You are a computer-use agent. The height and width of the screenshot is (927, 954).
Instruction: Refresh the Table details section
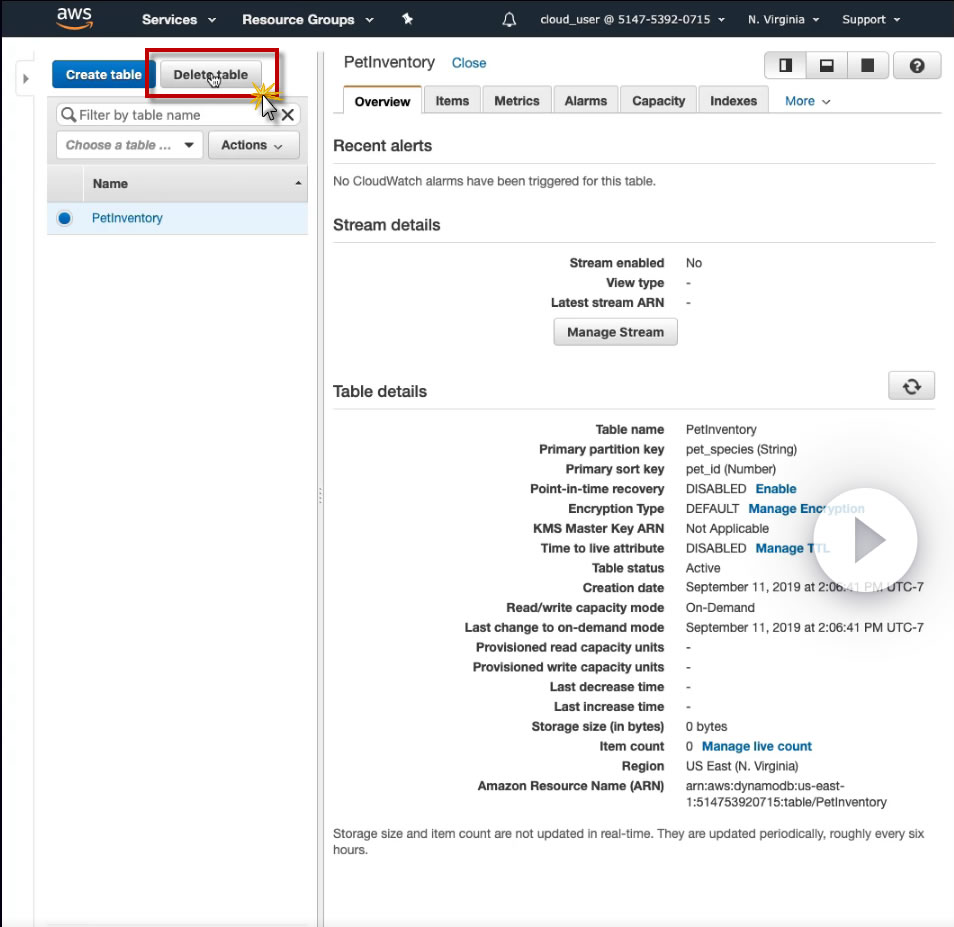click(x=911, y=386)
